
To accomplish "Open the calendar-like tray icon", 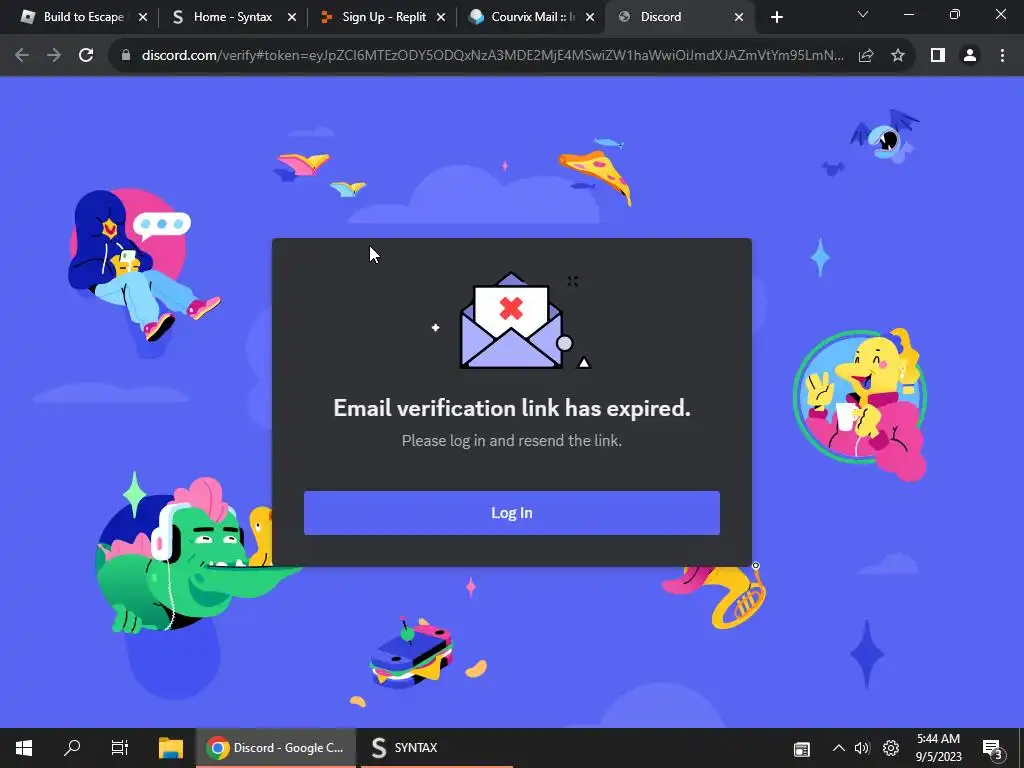I will pos(802,749).
